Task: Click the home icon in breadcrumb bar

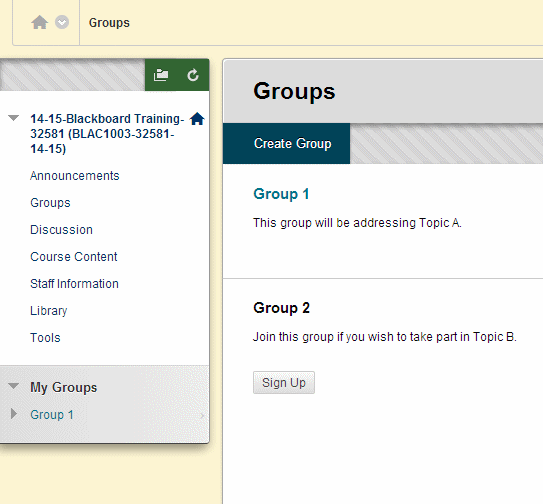Action: [x=39, y=23]
